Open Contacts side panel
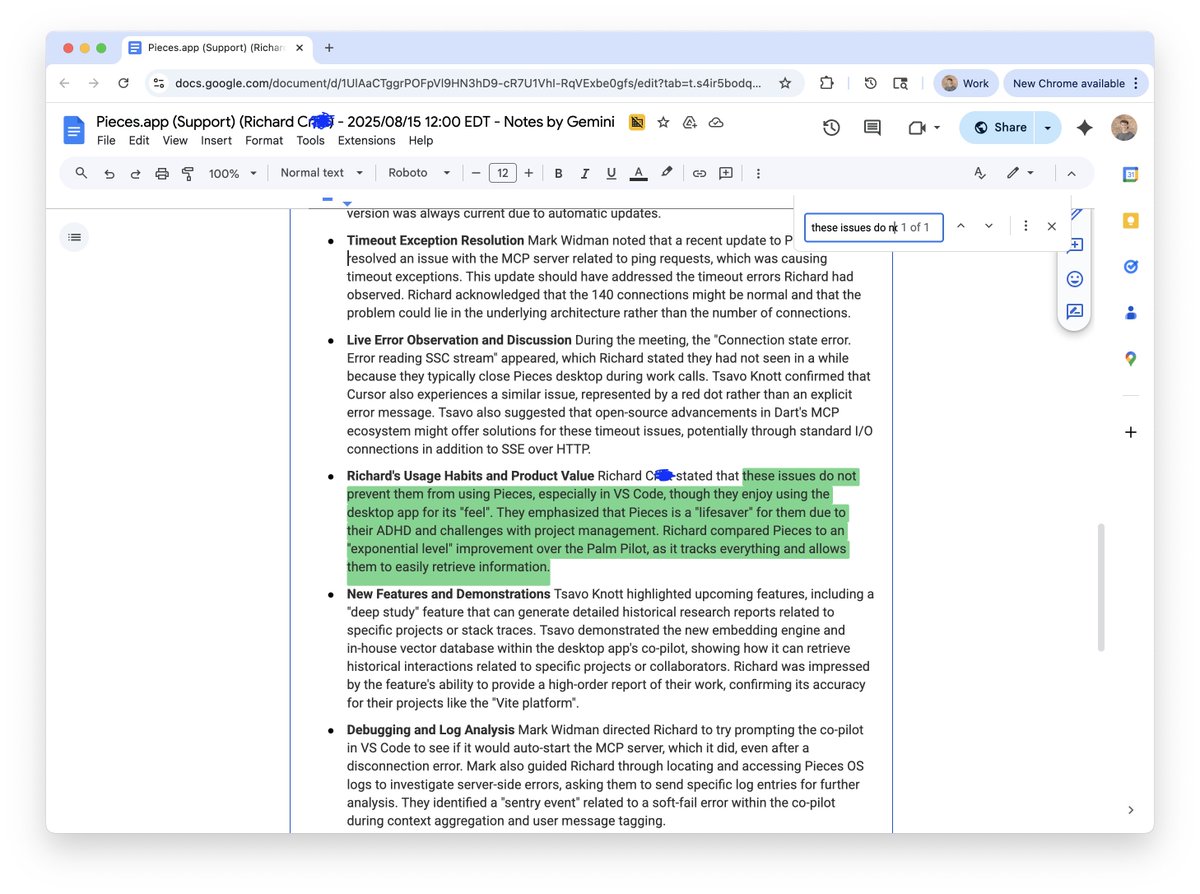Image resolution: width=1200 pixels, height=894 pixels. (x=1130, y=313)
